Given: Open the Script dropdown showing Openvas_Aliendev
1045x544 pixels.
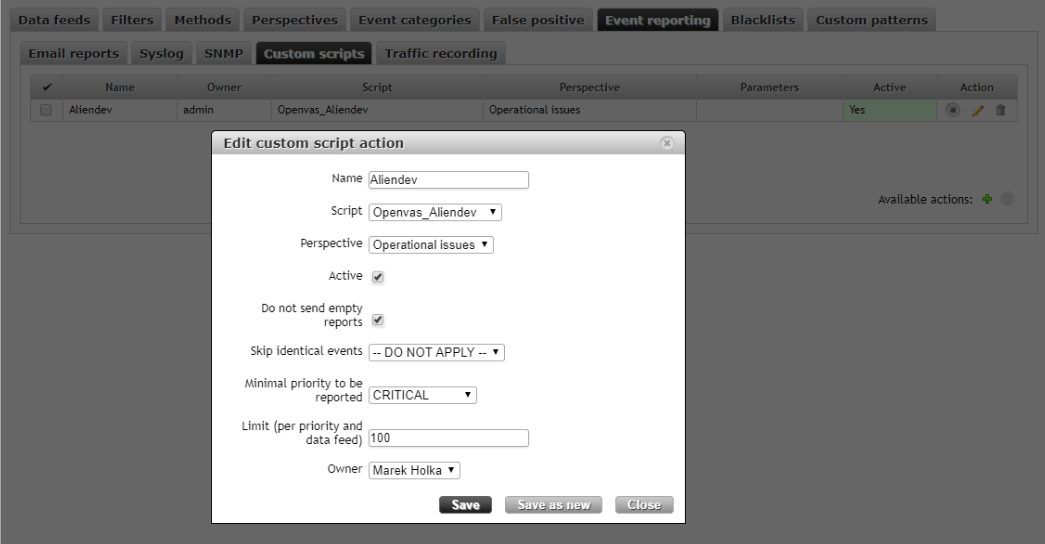Looking at the screenshot, I should click(435, 212).
